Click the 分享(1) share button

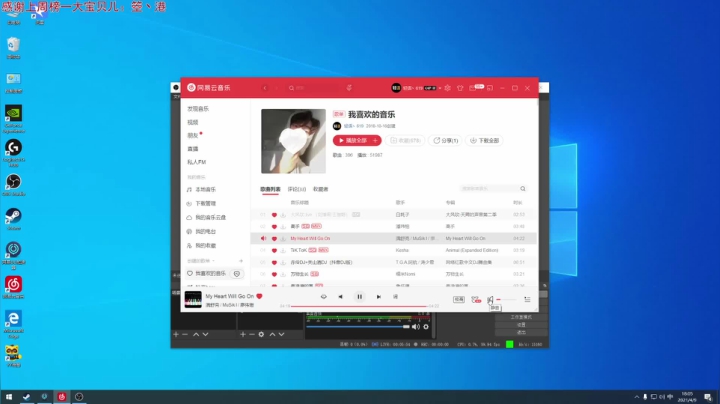445,140
